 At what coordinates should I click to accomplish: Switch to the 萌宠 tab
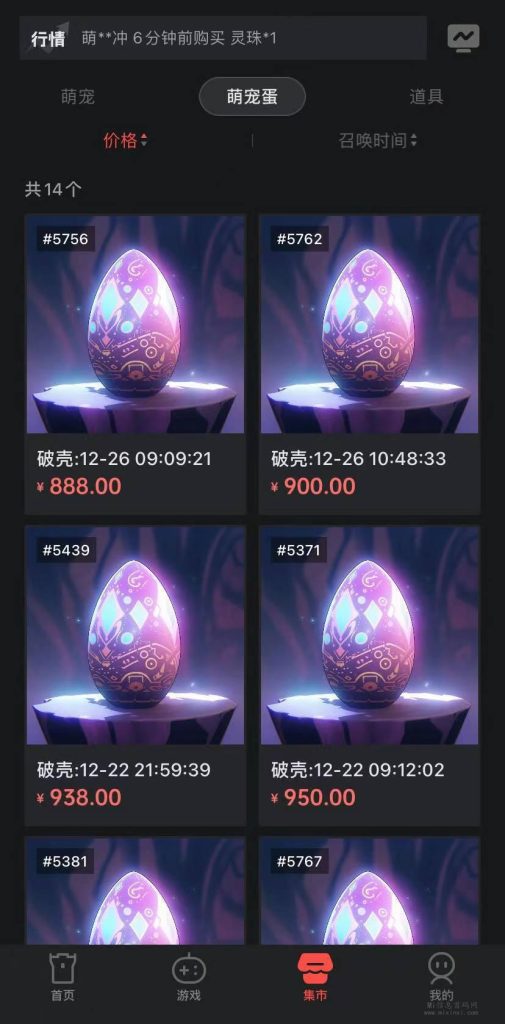pos(78,97)
